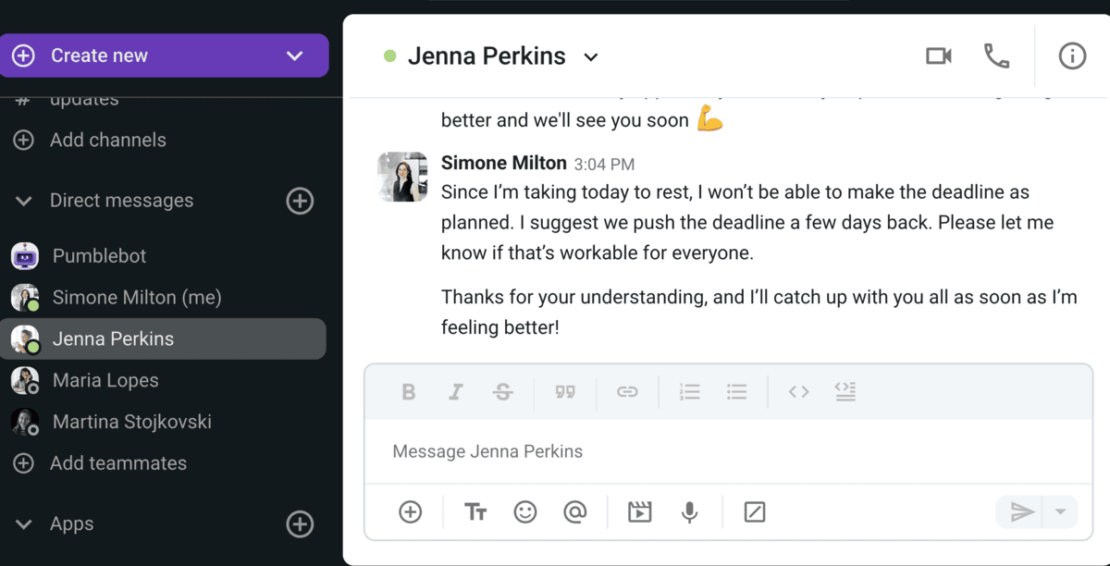Open Maria Lopes direct message
Screen dimensions: 1110x566
pos(105,380)
